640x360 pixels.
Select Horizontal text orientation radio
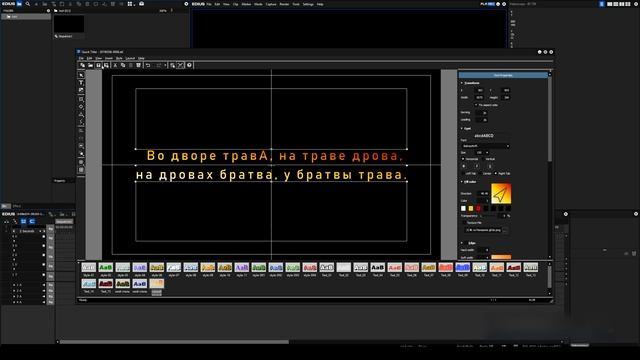pyautogui.click(x=463, y=159)
